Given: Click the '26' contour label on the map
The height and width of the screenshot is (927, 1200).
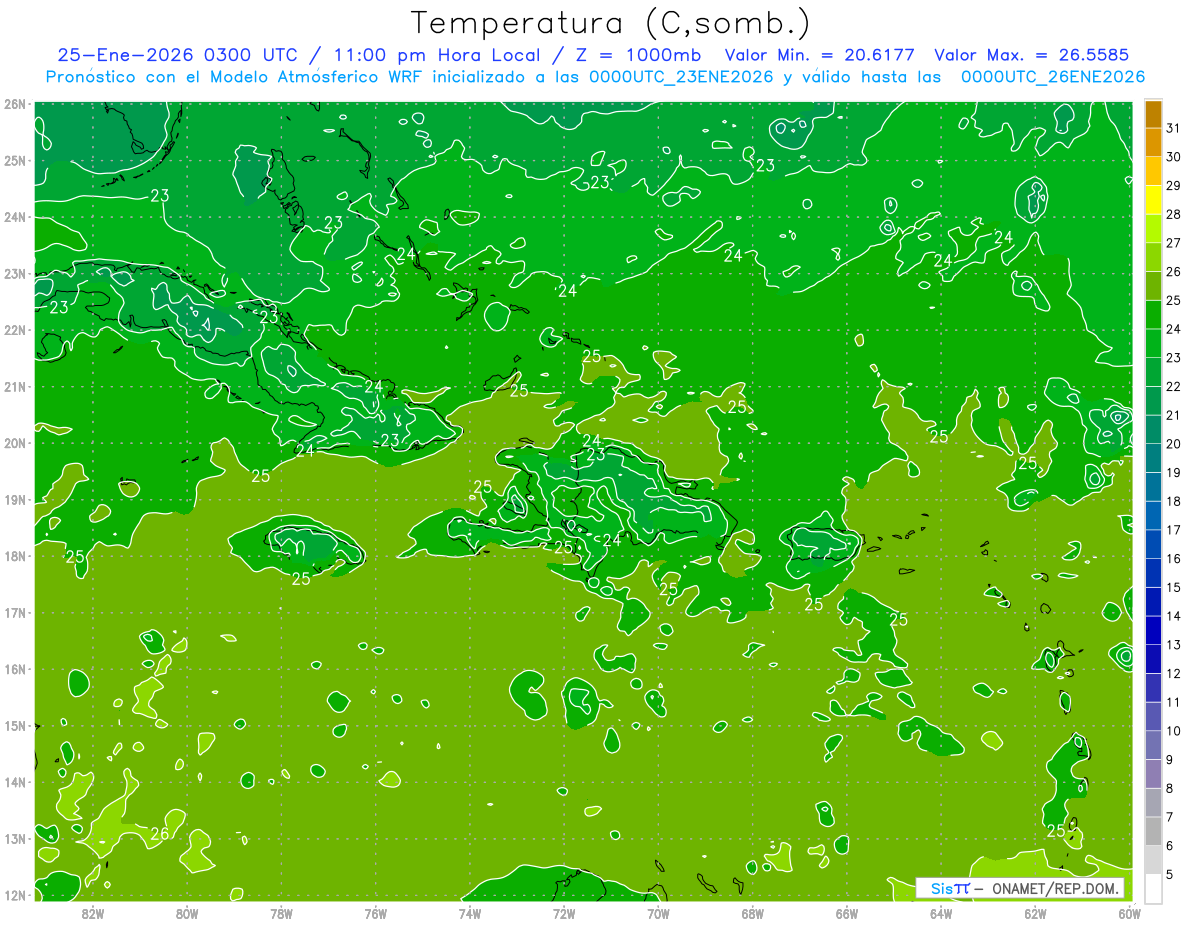Looking at the screenshot, I should coord(160,833).
